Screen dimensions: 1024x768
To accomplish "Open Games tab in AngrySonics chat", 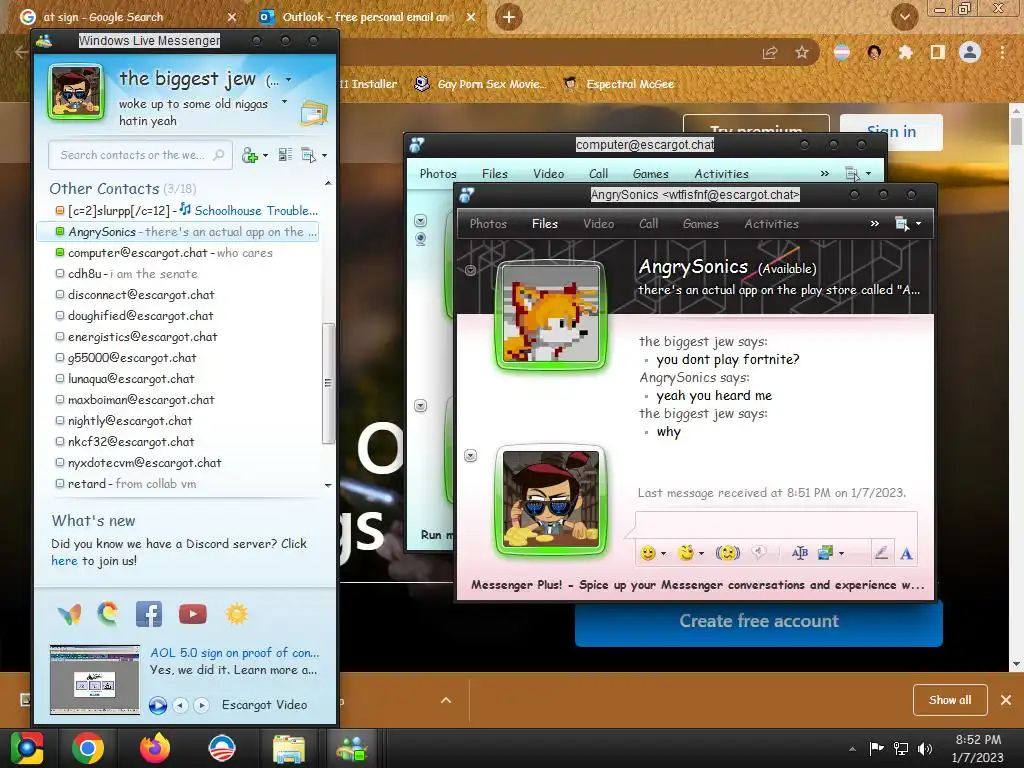I will [x=701, y=223].
